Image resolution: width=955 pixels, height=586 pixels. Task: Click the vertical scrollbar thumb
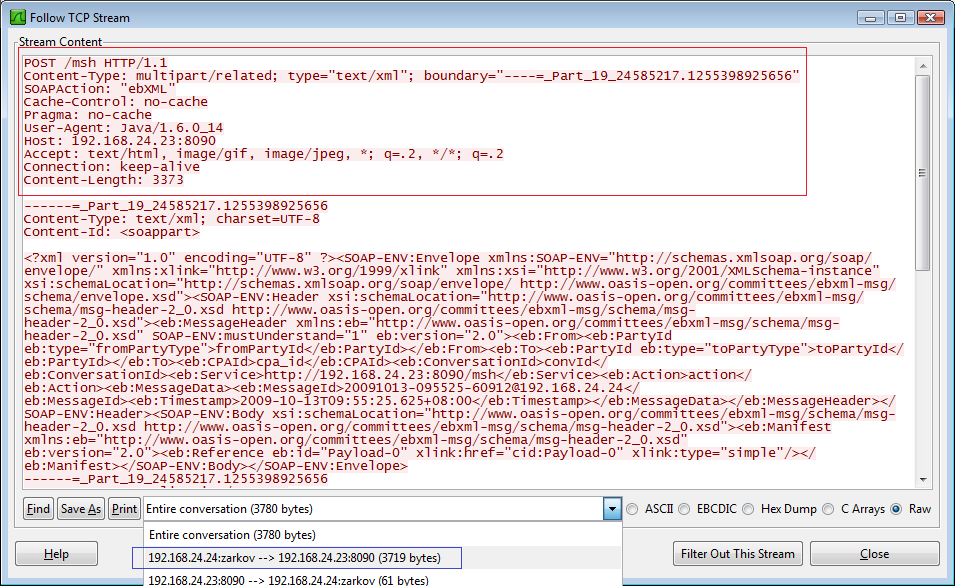pyautogui.click(x=922, y=125)
